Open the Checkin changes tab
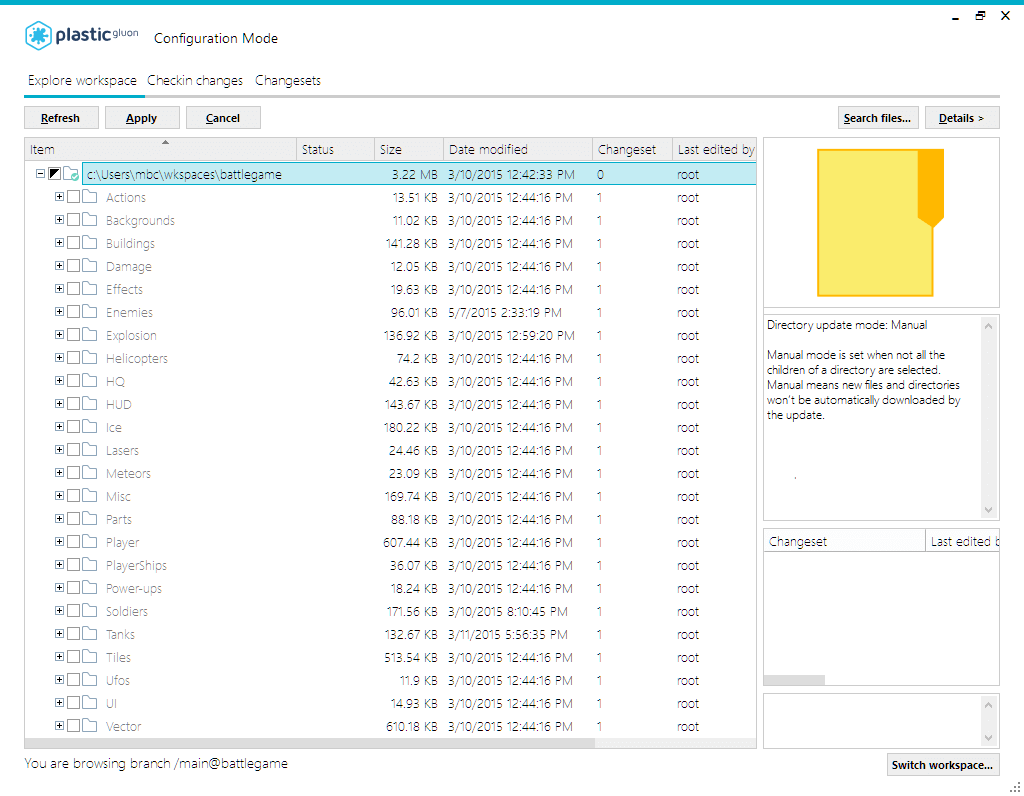 195,80
